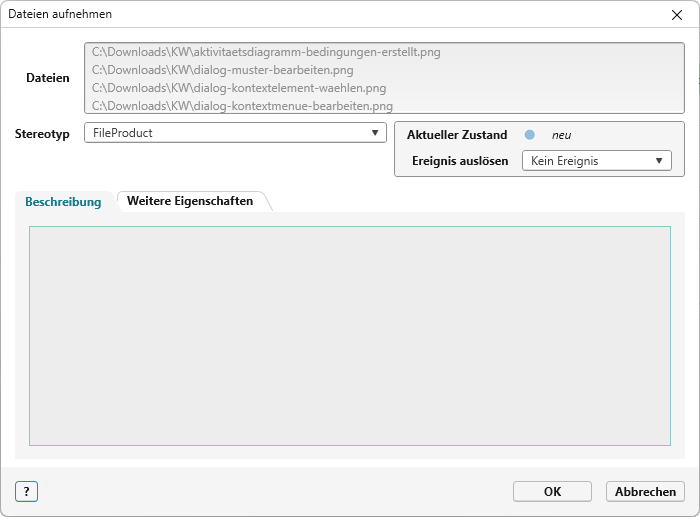This screenshot has height=517, width=700.
Task: Expand the Ereignis auslösen Kein Ereignis dropdown
Action: click(596, 161)
